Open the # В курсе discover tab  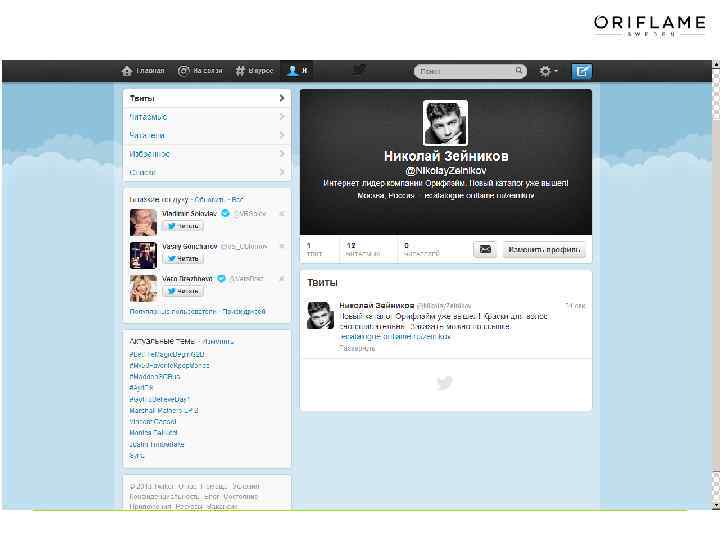point(254,71)
